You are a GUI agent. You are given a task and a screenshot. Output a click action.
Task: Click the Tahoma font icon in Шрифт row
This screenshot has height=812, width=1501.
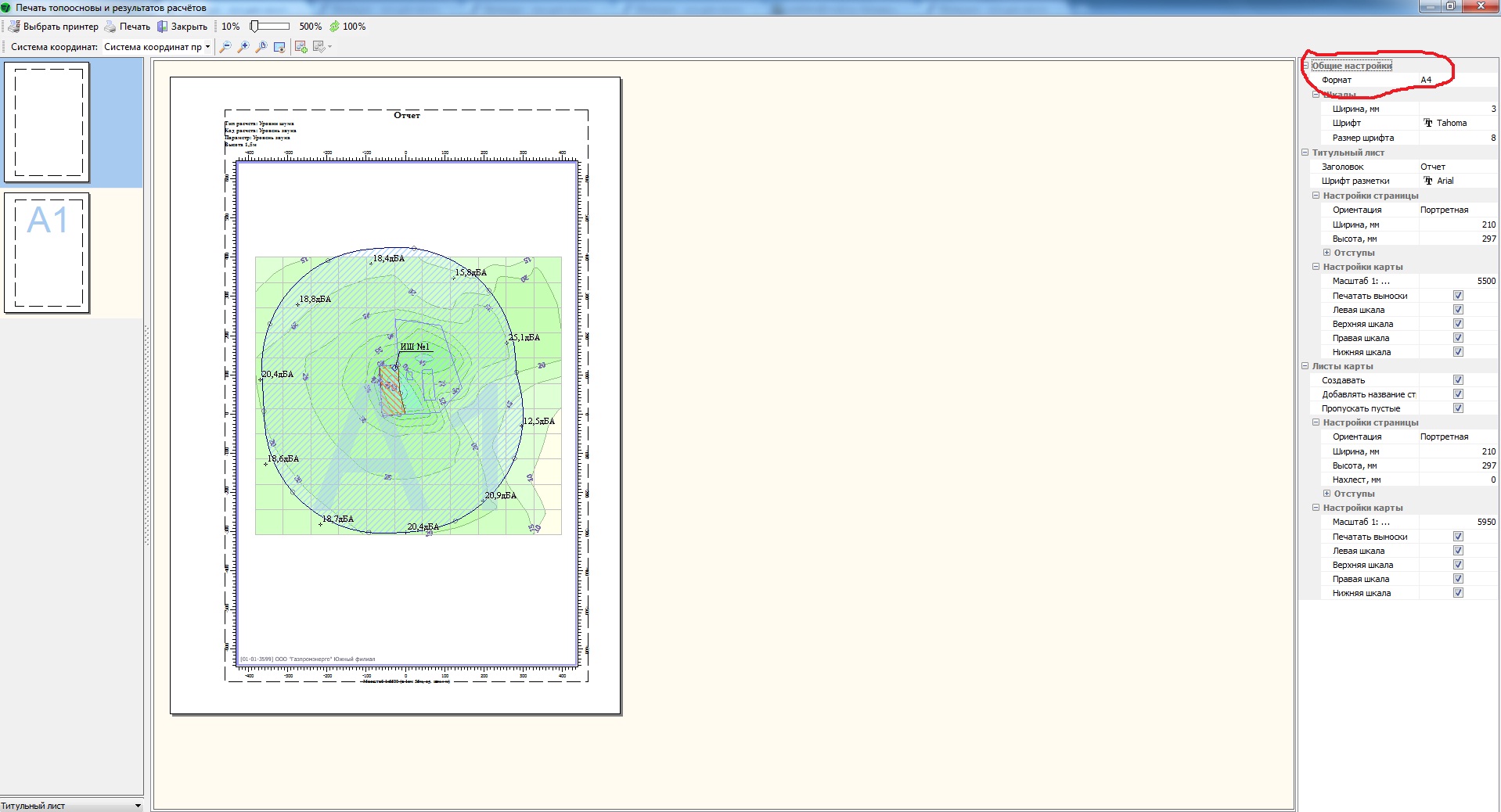pos(1427,123)
